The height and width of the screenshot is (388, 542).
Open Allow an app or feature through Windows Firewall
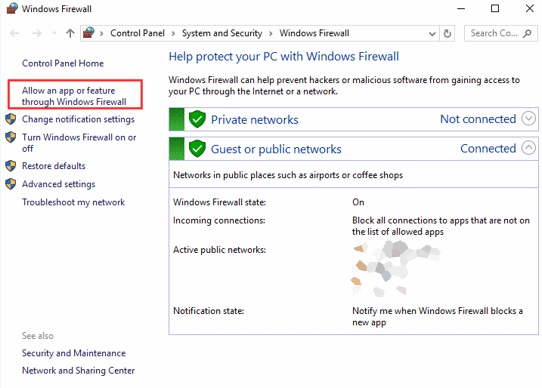74,96
